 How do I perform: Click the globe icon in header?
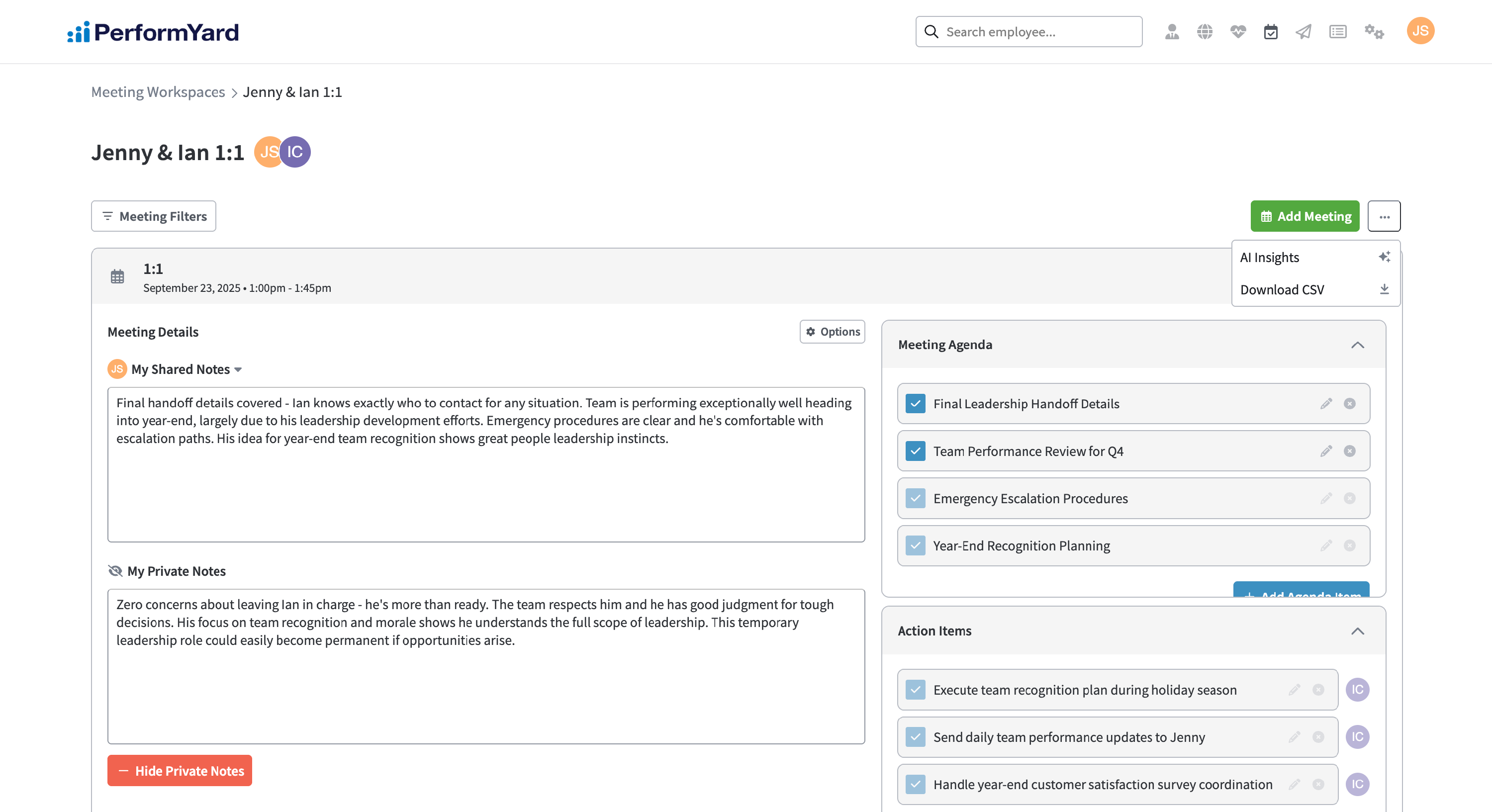pyautogui.click(x=1205, y=31)
